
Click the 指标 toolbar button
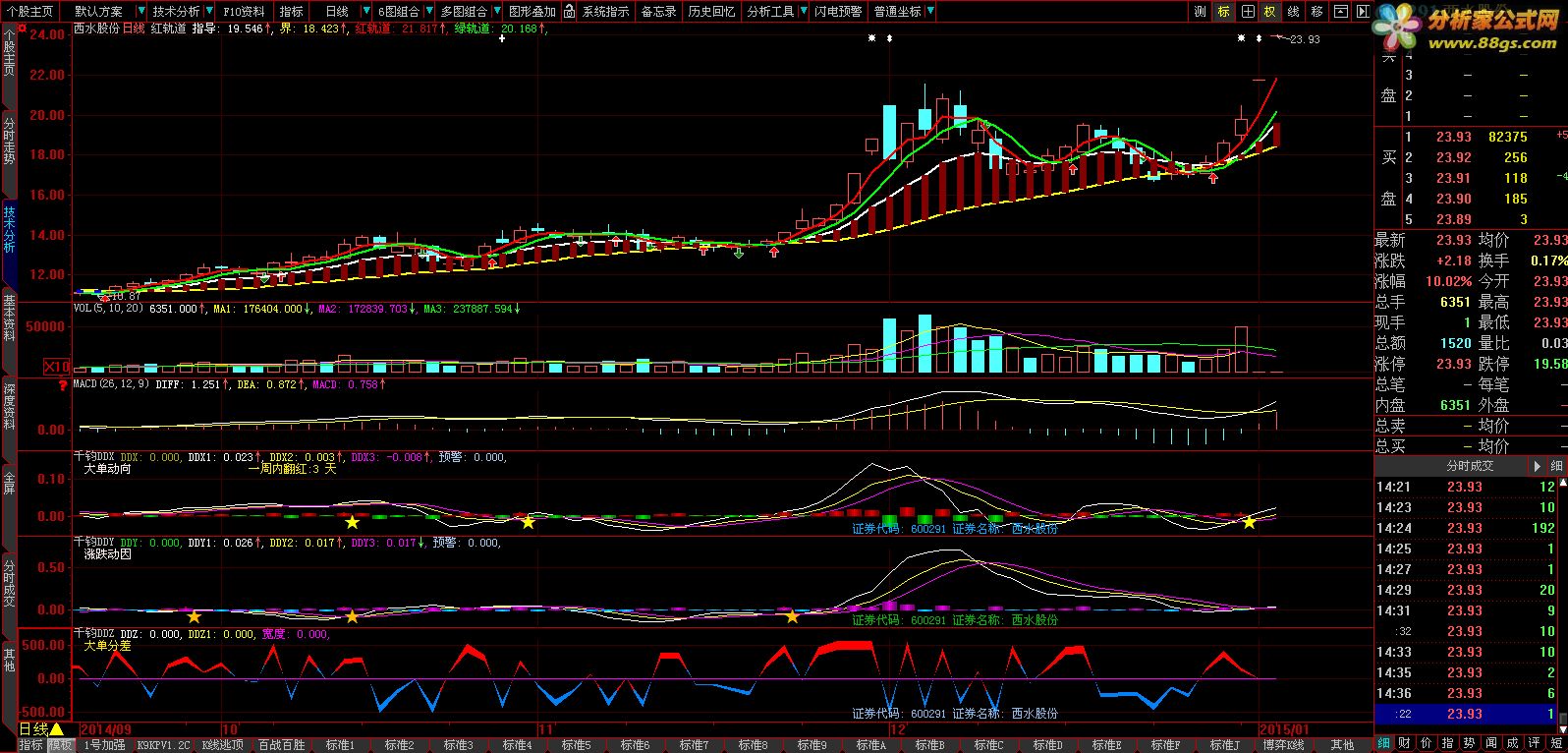click(292, 12)
